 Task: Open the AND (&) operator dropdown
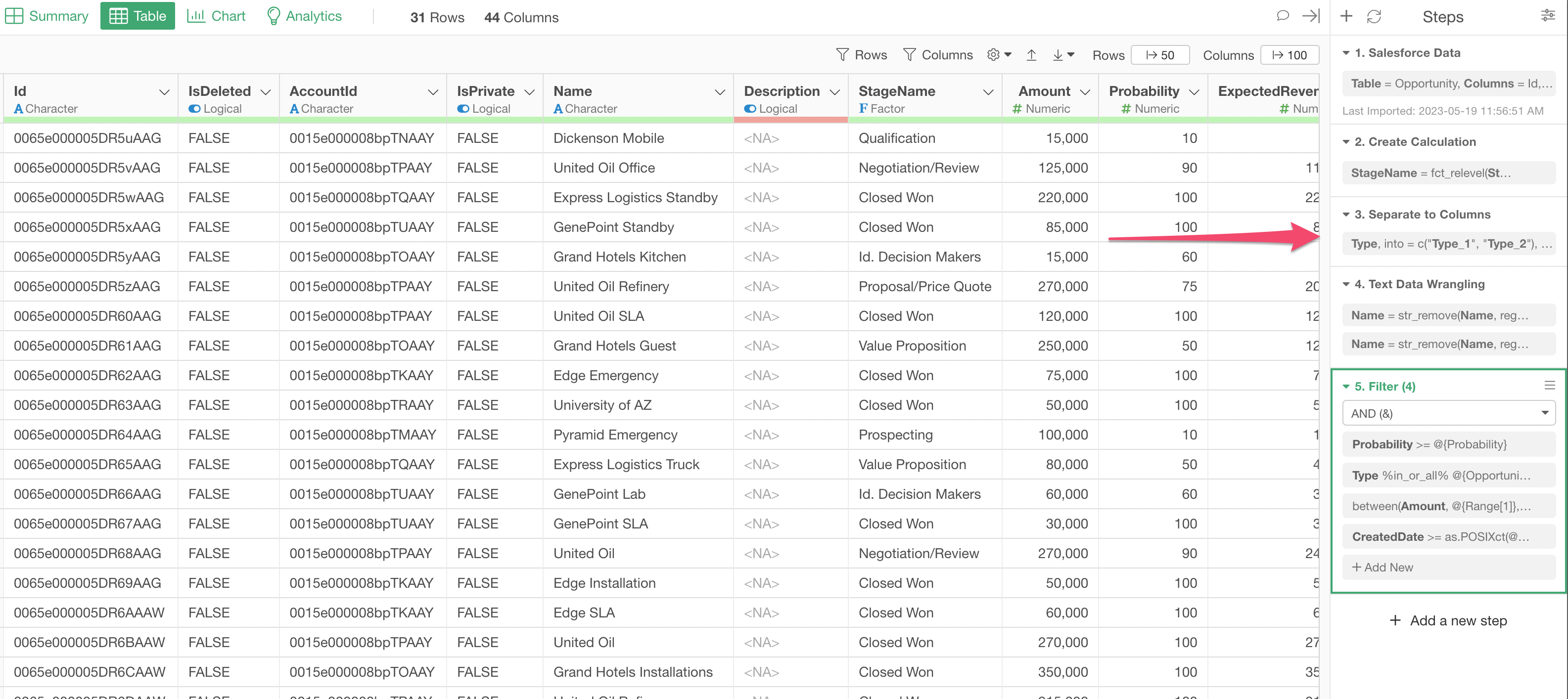1448,413
